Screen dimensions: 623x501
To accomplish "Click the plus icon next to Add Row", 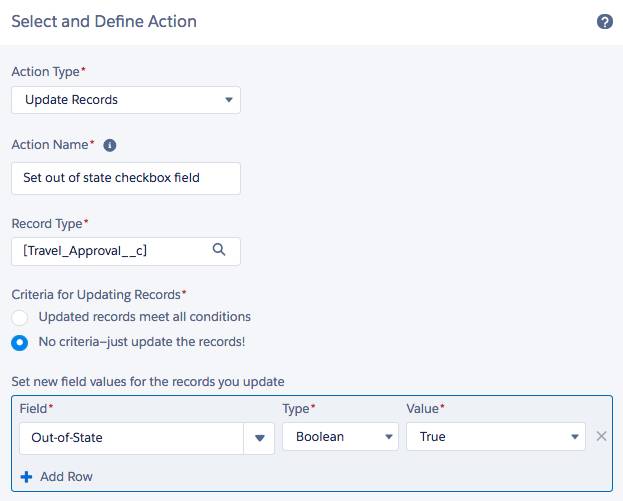I will click(27, 476).
